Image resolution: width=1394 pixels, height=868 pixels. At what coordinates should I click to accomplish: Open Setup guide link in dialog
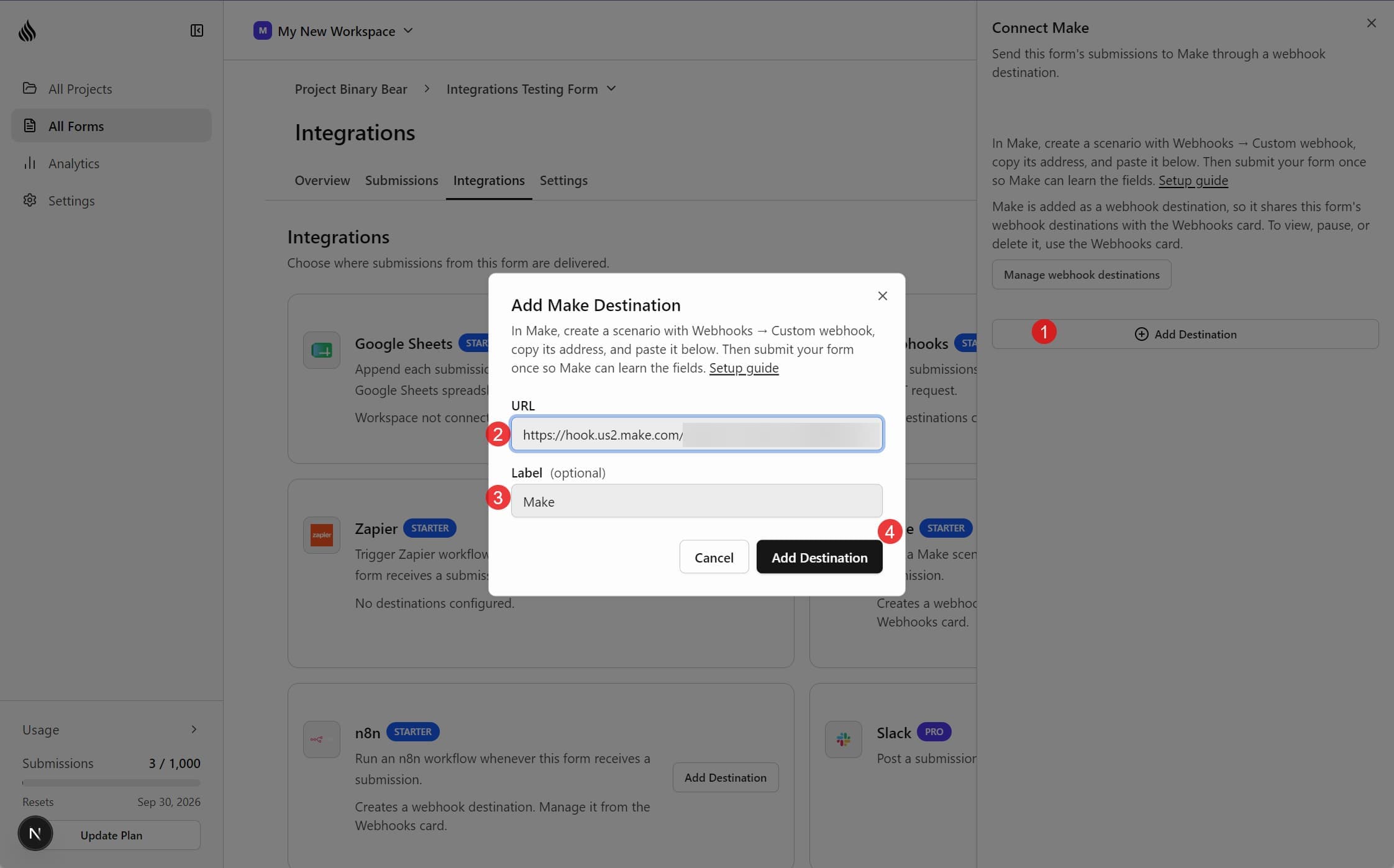coord(744,368)
